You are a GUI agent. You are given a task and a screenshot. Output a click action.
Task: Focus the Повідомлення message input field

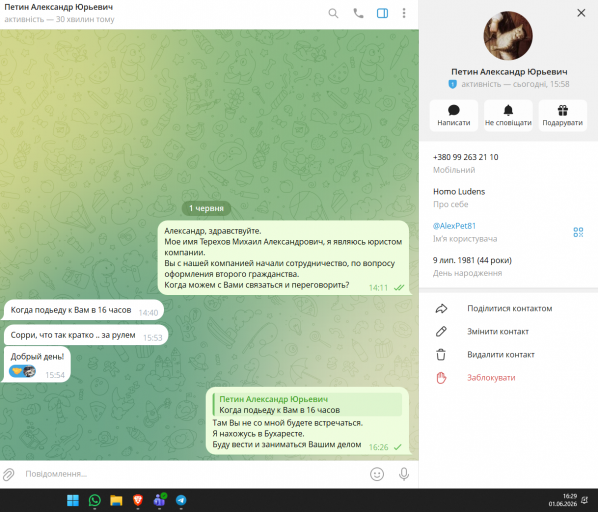(x=193, y=474)
